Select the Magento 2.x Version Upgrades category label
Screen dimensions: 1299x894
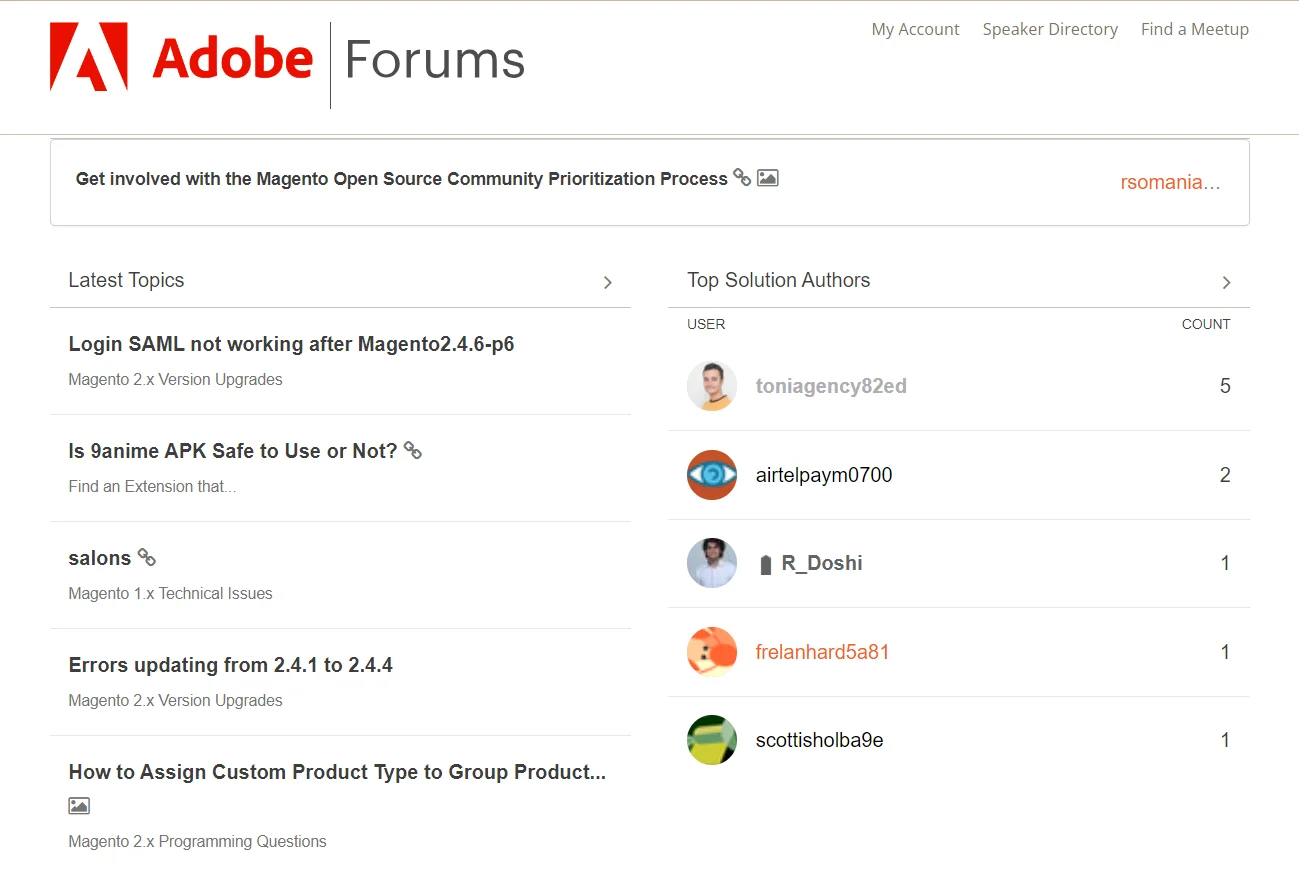pyautogui.click(x=175, y=379)
